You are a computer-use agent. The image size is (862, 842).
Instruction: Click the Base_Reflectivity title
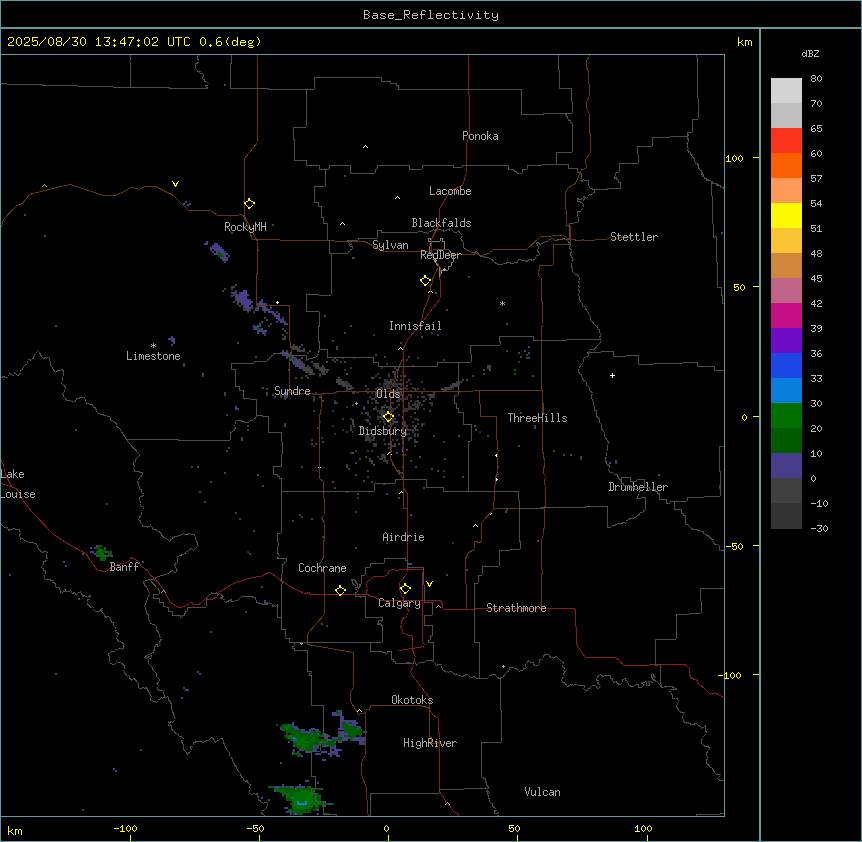[x=431, y=15]
